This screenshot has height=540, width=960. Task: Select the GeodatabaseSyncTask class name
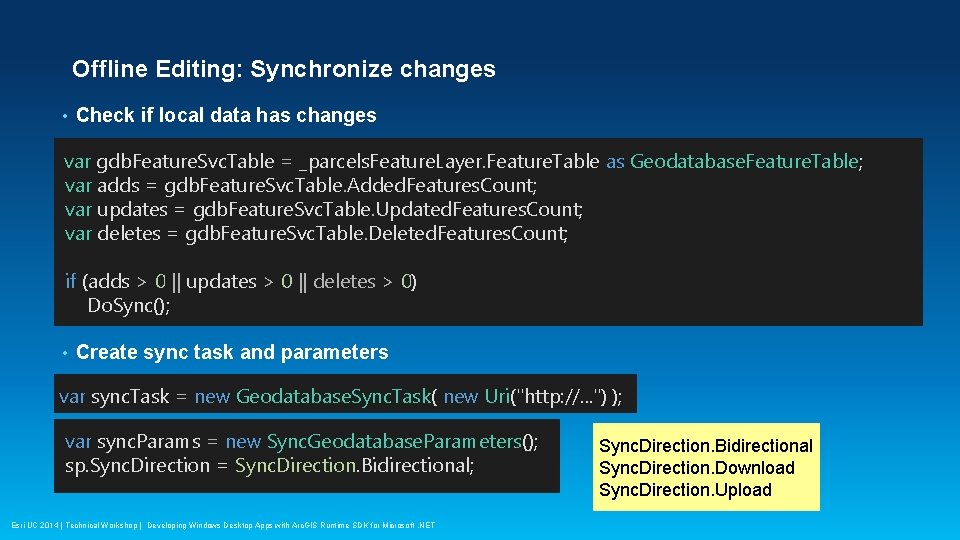(332, 397)
